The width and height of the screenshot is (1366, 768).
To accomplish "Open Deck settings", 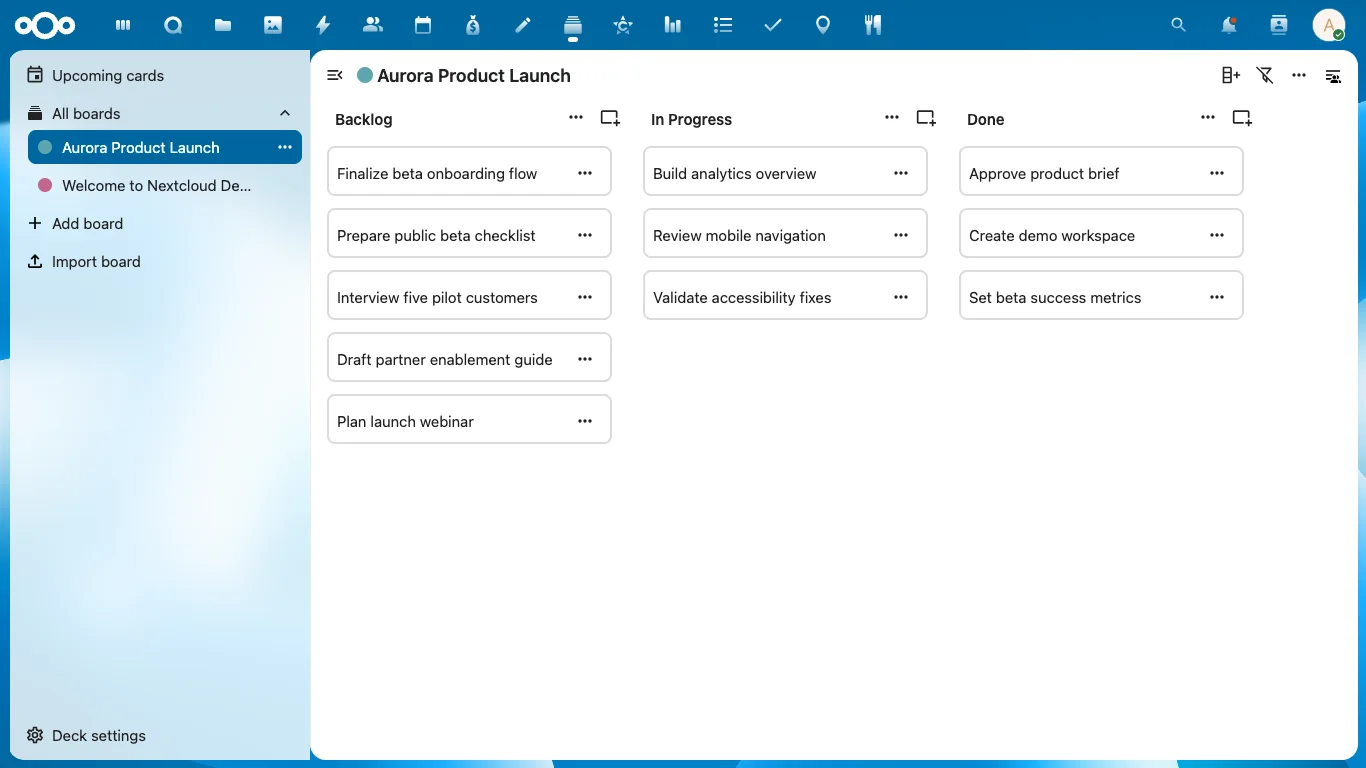I will tap(160, 735).
